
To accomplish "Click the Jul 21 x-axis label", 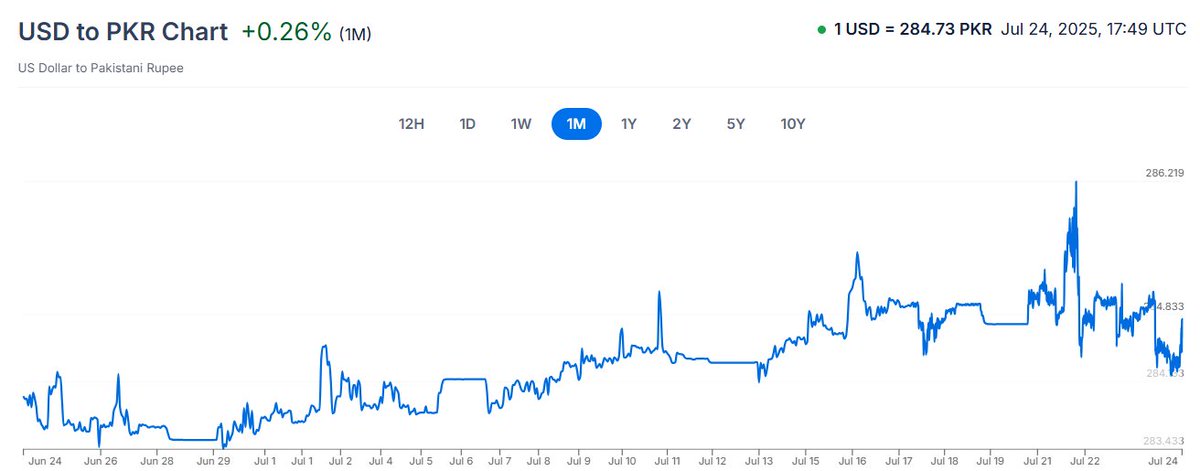I will (1037, 462).
